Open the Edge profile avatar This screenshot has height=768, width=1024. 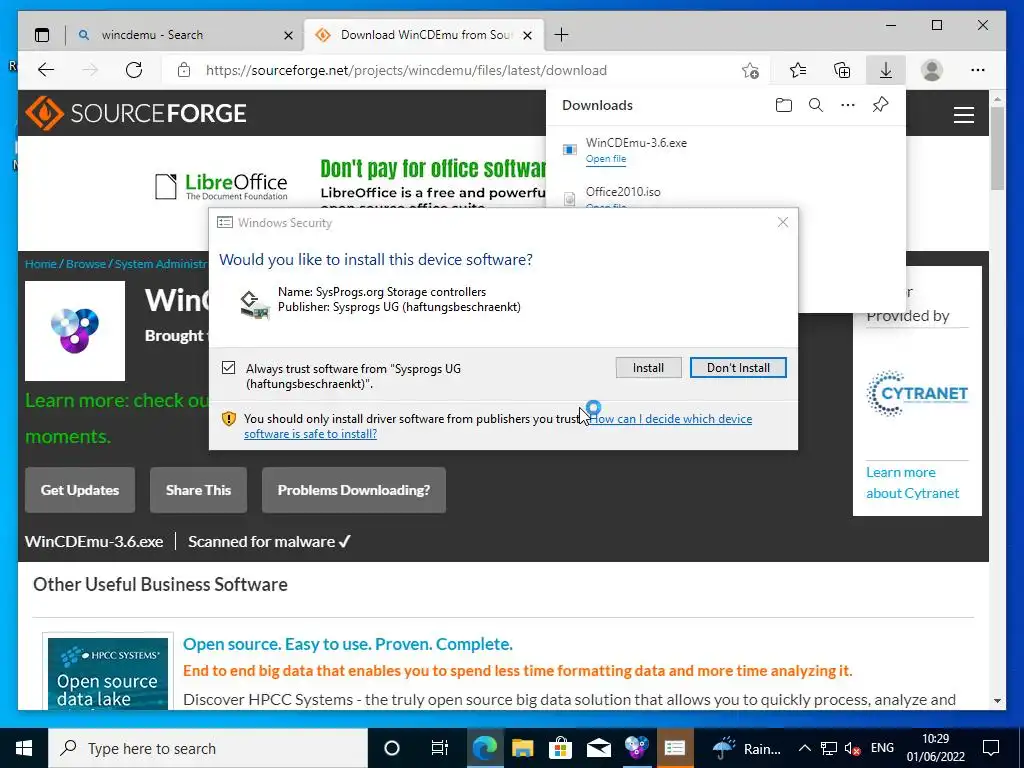(932, 70)
